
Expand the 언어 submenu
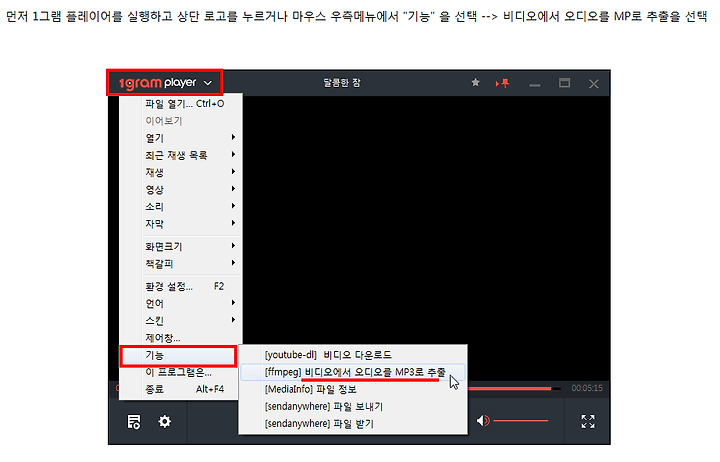[181, 303]
